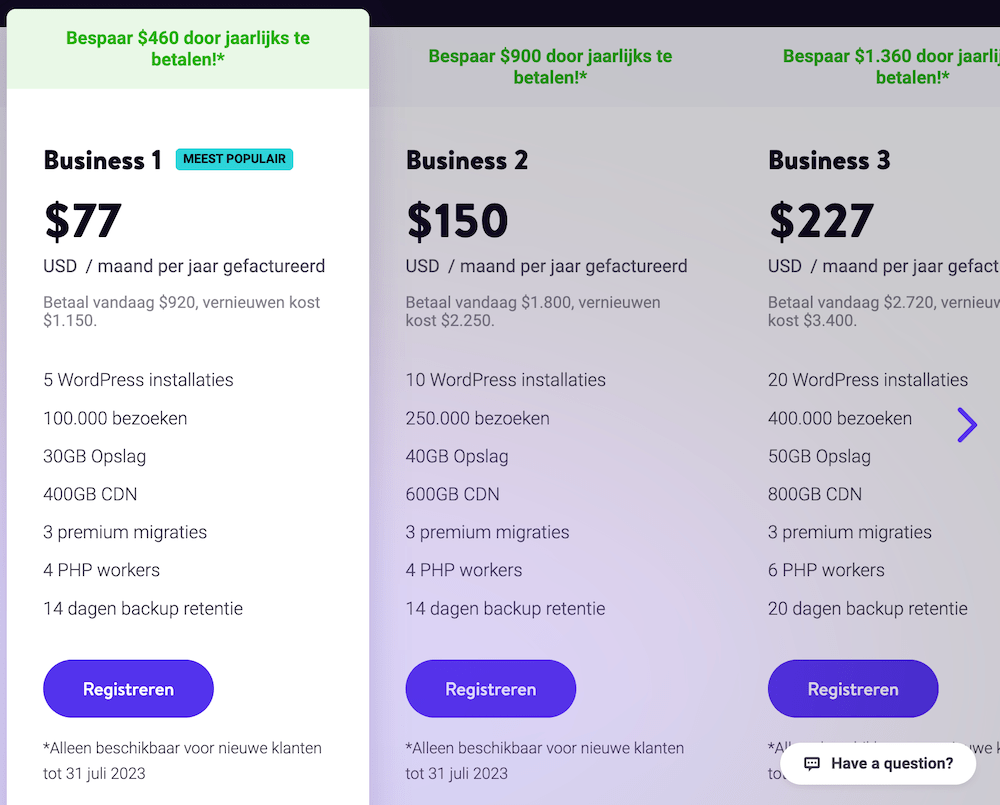
Task: Click the $77 price
Action: point(83,221)
